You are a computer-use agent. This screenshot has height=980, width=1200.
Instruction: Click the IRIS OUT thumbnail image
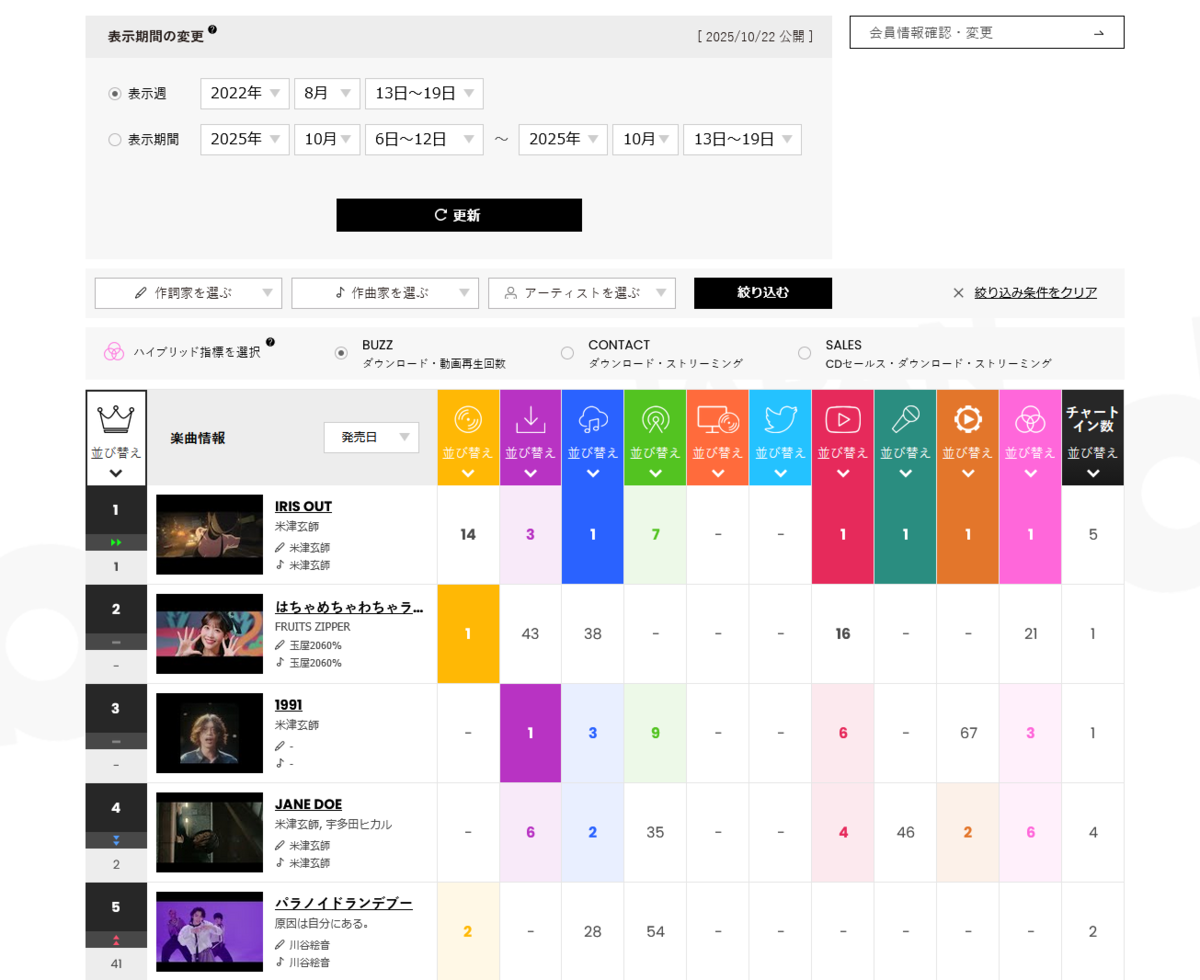tap(209, 535)
